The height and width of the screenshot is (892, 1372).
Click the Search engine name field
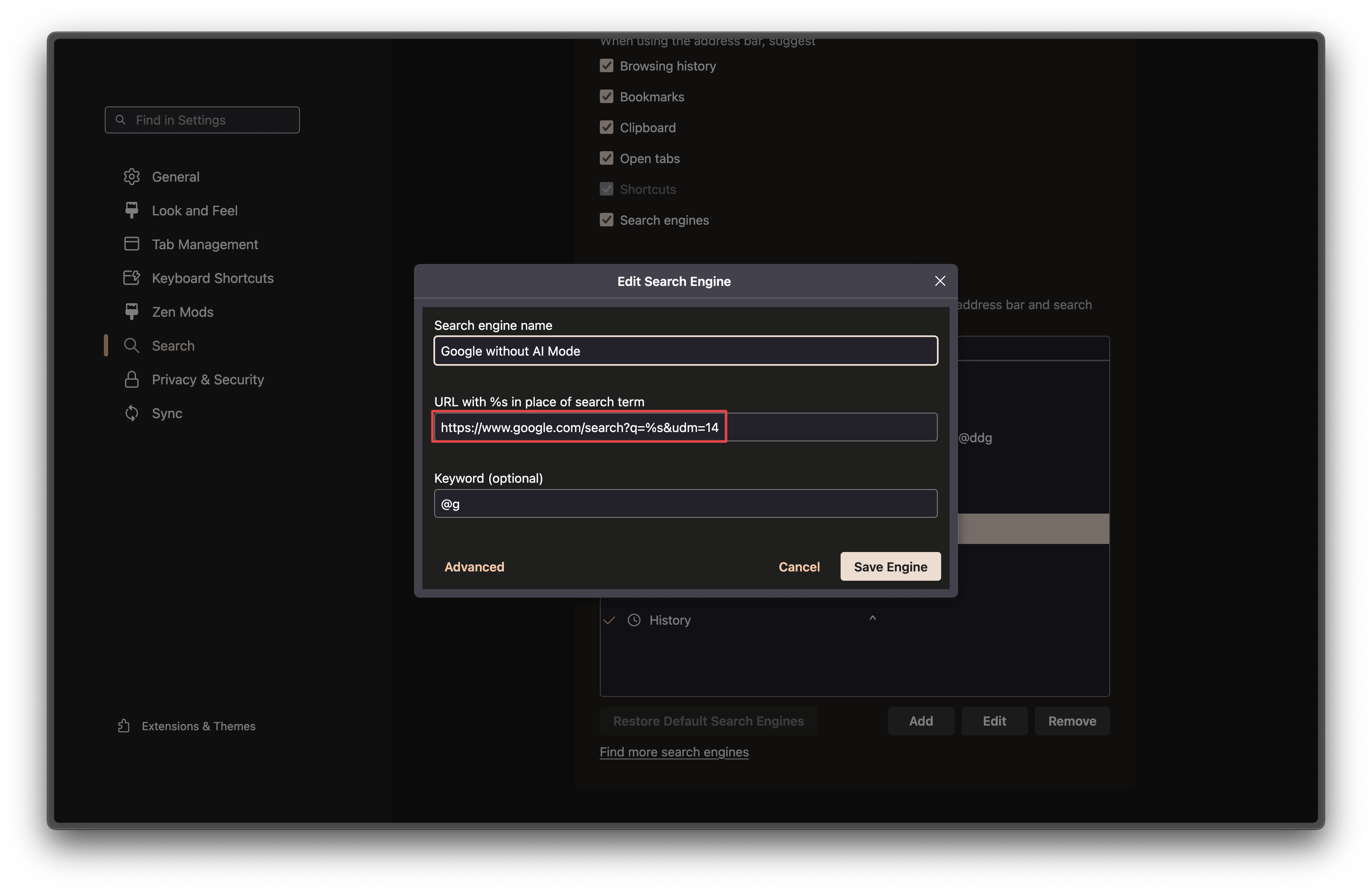685,351
